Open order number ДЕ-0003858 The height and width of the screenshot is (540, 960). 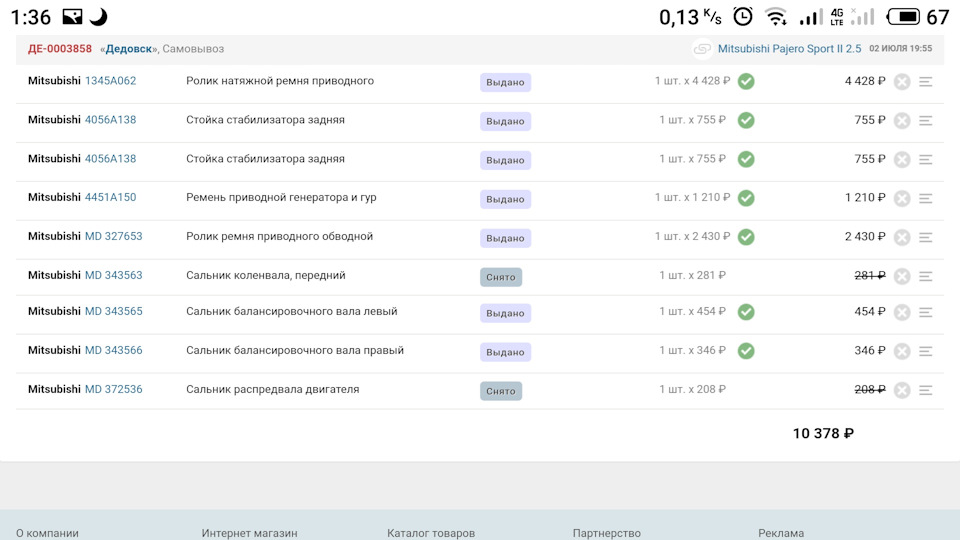pyautogui.click(x=60, y=49)
